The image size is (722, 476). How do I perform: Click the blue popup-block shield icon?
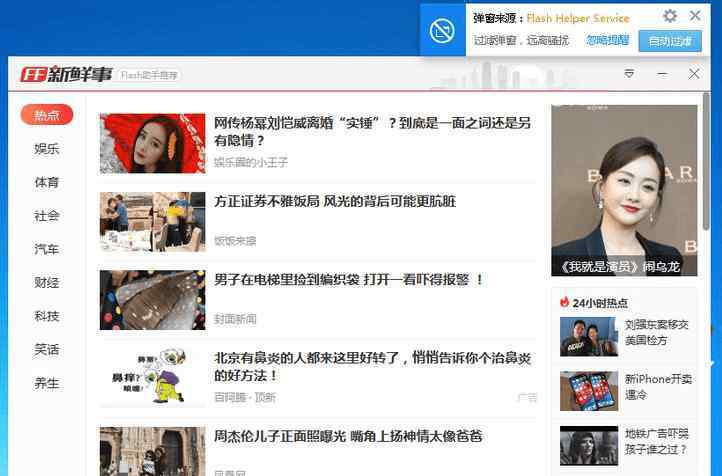pos(442,31)
